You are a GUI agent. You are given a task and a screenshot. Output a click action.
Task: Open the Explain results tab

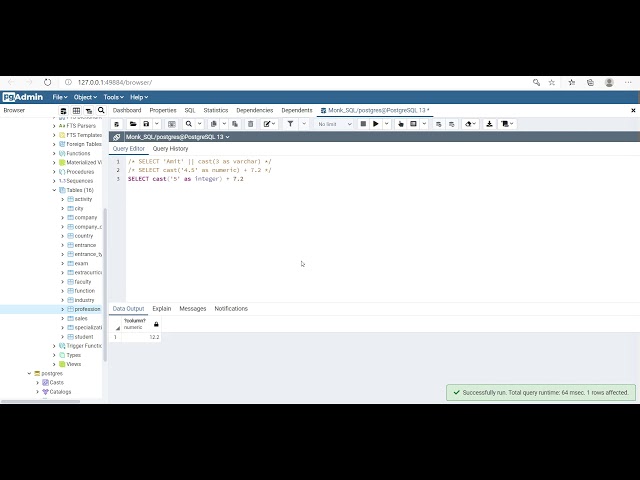click(x=162, y=309)
